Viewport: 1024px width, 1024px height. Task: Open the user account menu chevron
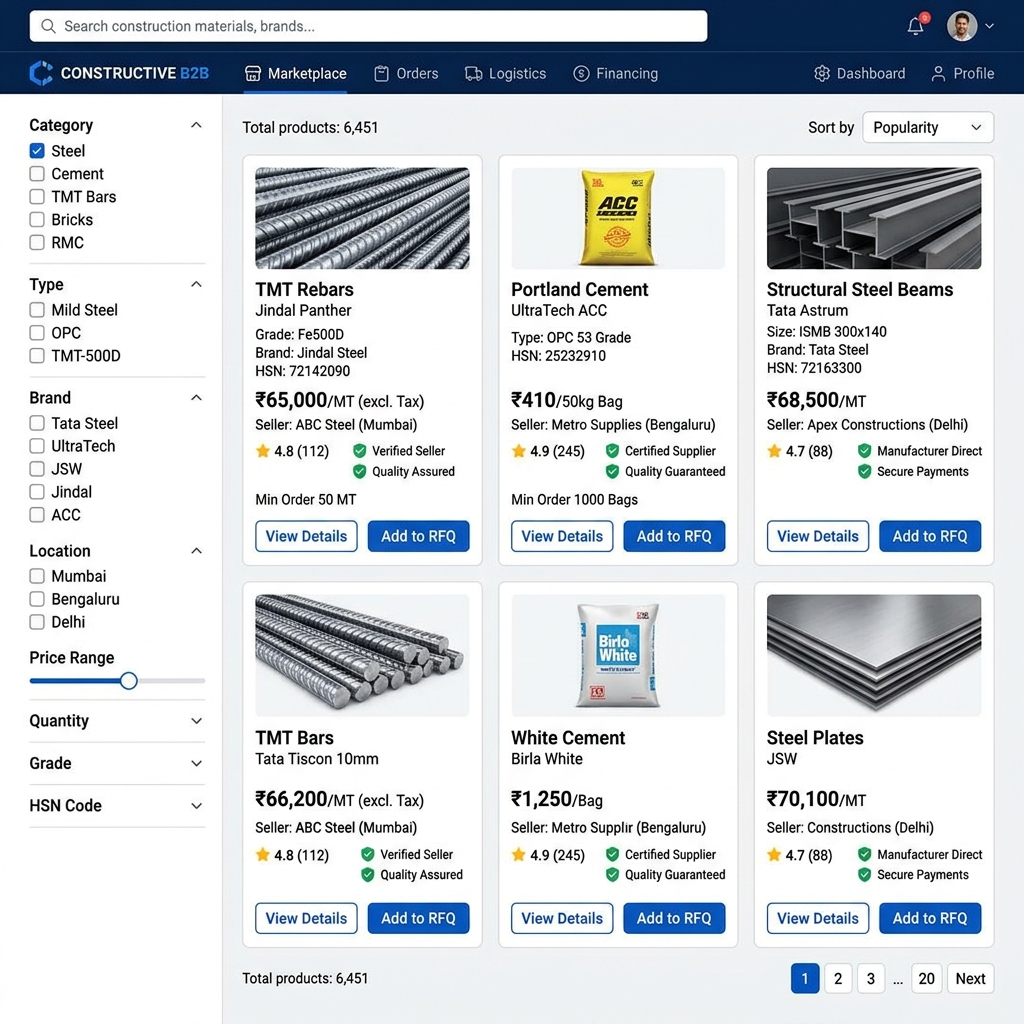pos(989,26)
